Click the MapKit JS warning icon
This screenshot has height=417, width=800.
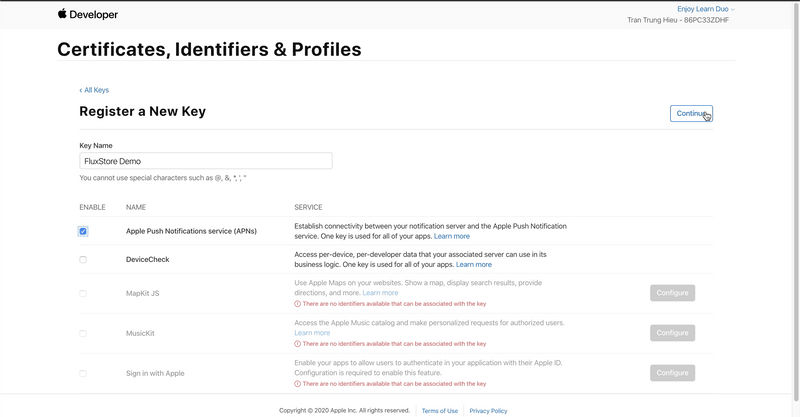coord(297,304)
